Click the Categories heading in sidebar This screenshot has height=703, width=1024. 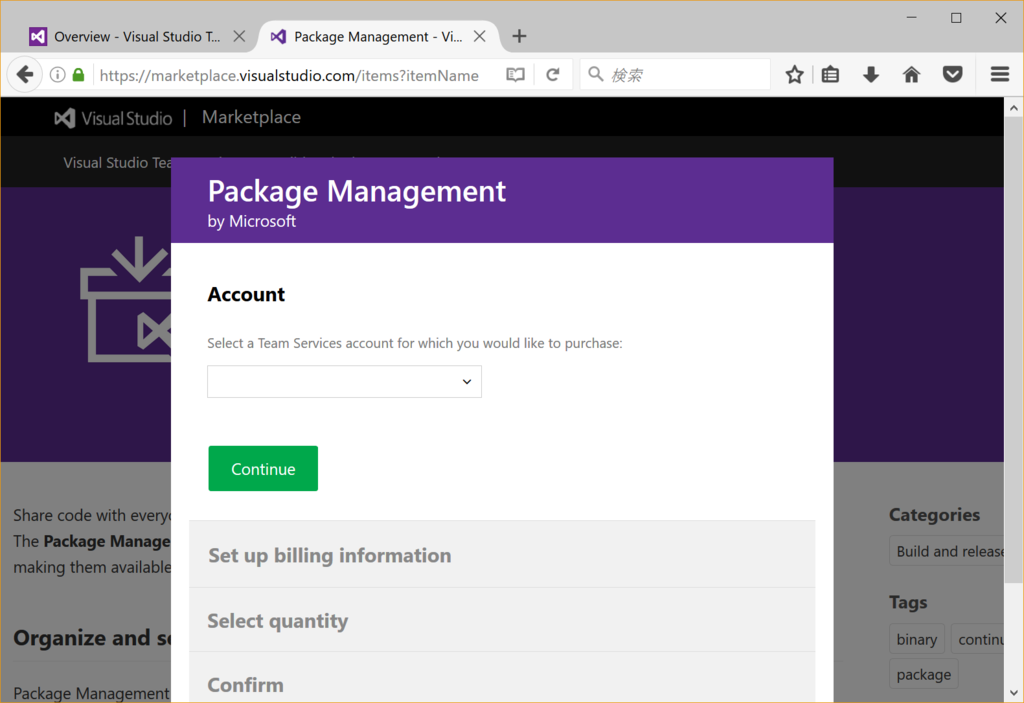[x=935, y=515]
